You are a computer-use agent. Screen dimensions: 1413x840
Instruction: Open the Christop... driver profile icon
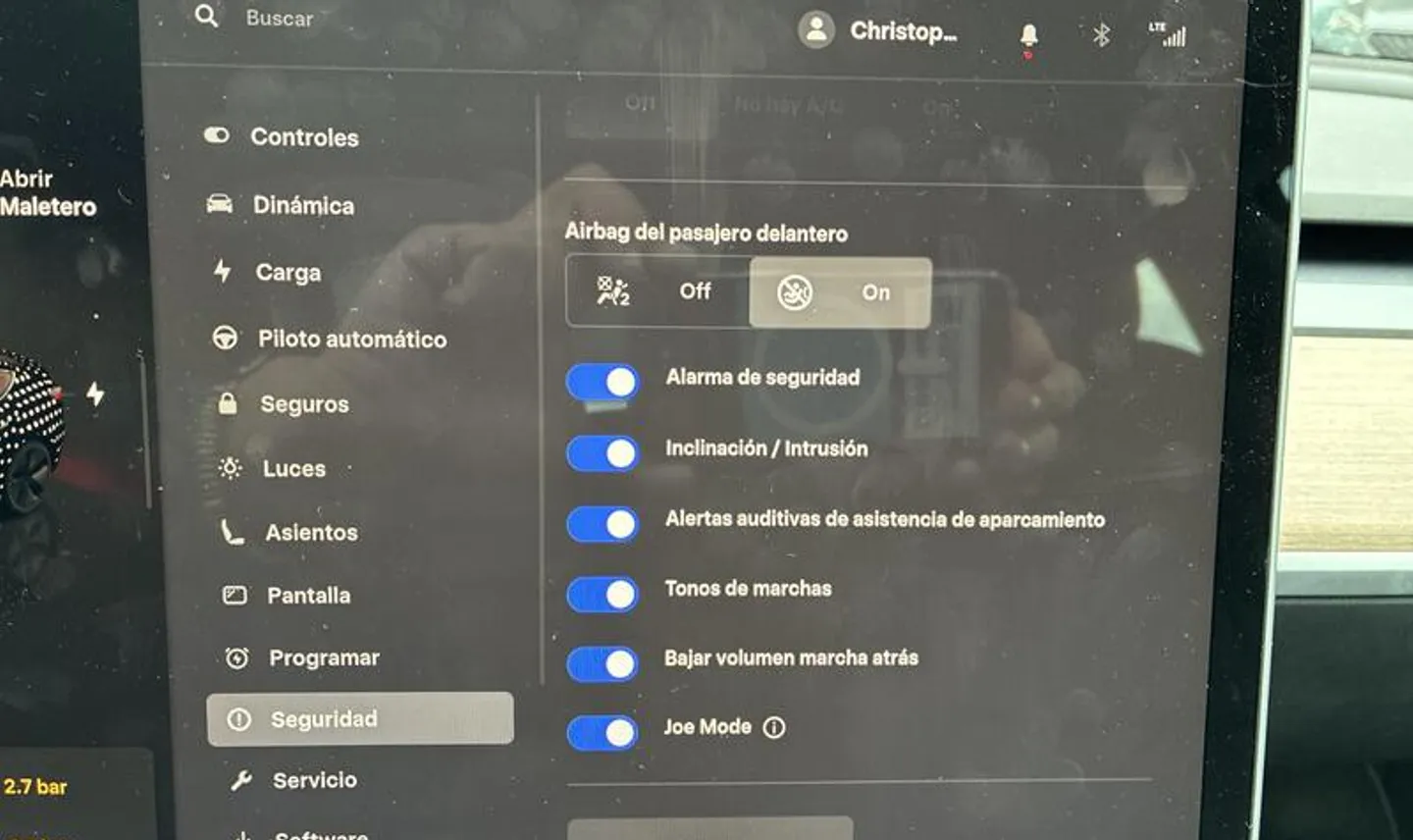815,29
